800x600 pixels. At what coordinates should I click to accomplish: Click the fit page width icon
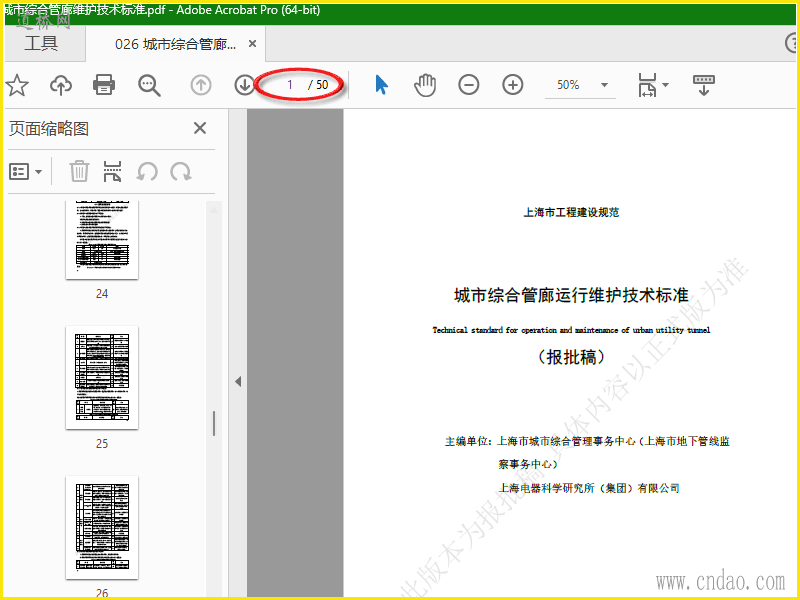647,85
